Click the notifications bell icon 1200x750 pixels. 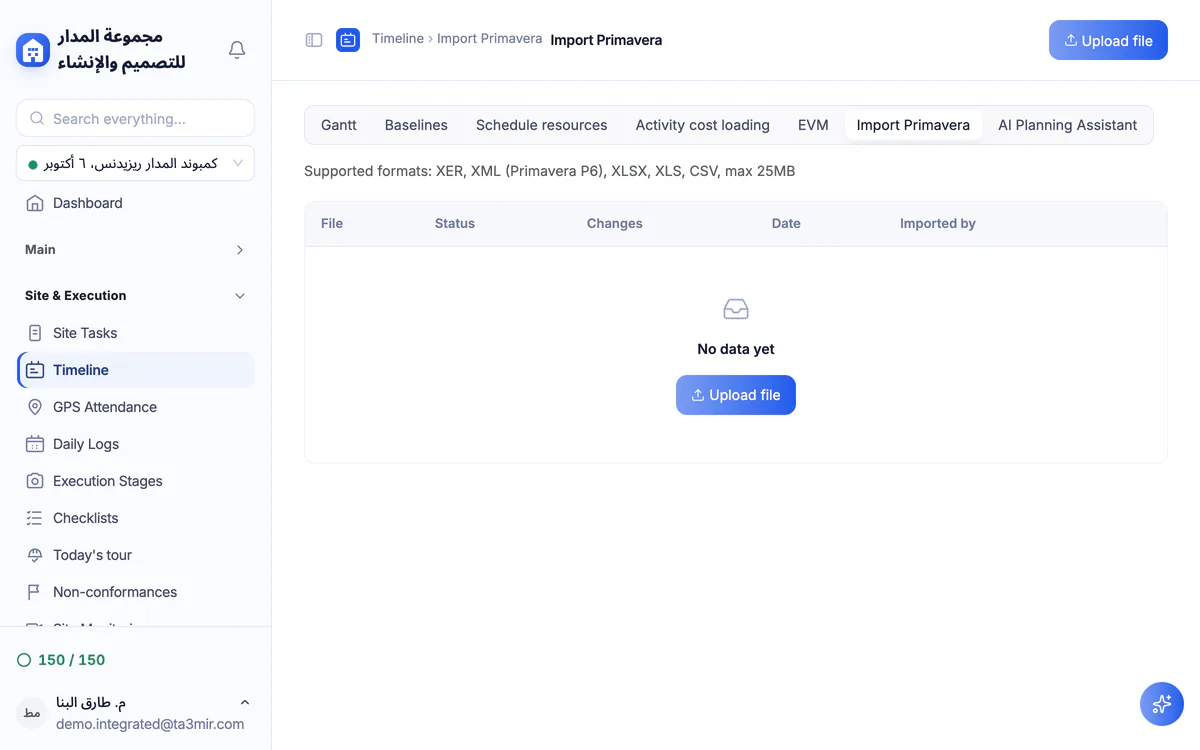(x=237, y=49)
